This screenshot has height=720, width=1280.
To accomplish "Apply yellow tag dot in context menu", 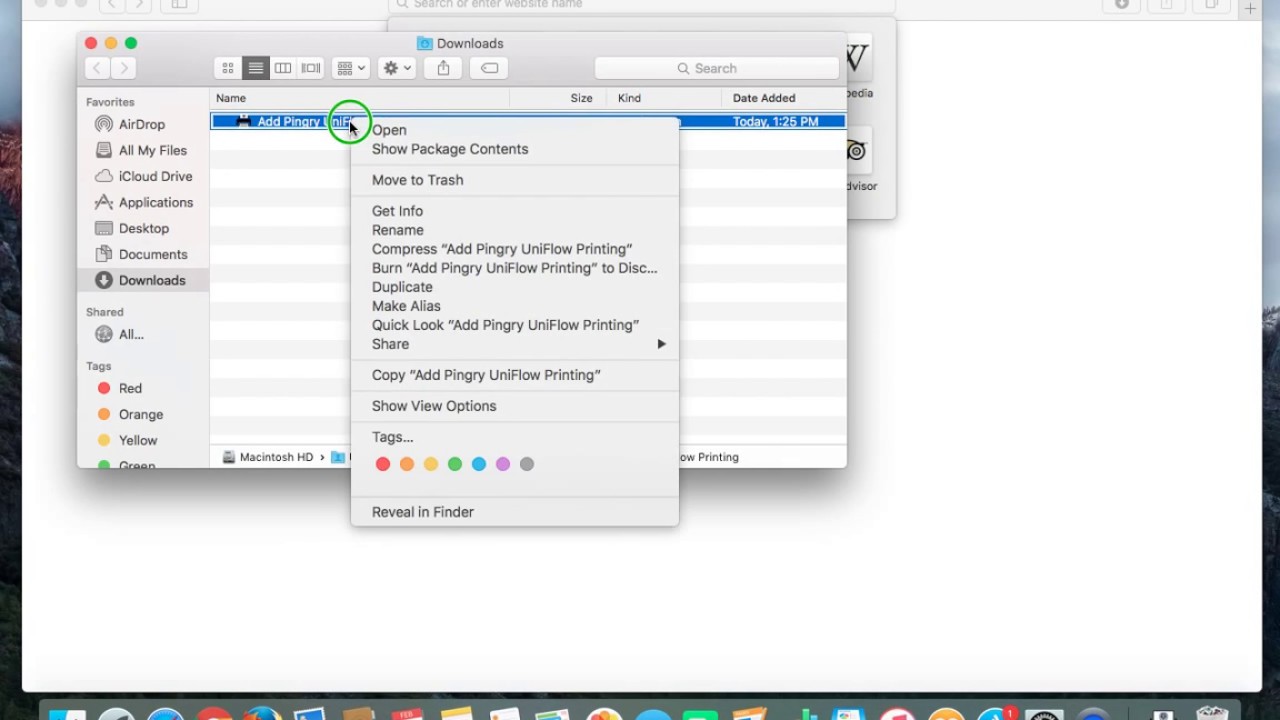I will pyautogui.click(x=431, y=464).
